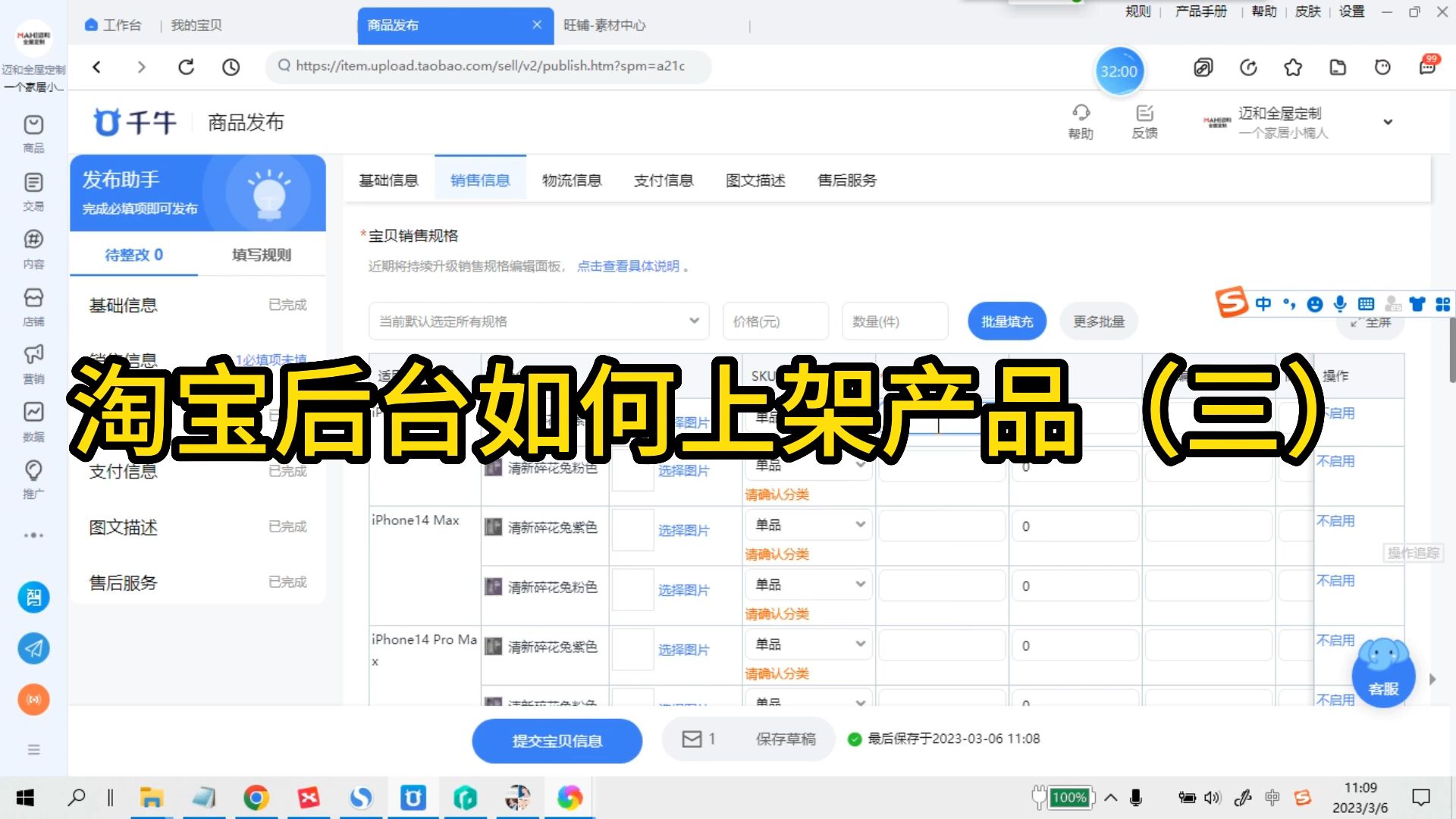Expand the 迈和全屋定制 account dropdown
1456x819 pixels.
pyautogui.click(x=1388, y=121)
